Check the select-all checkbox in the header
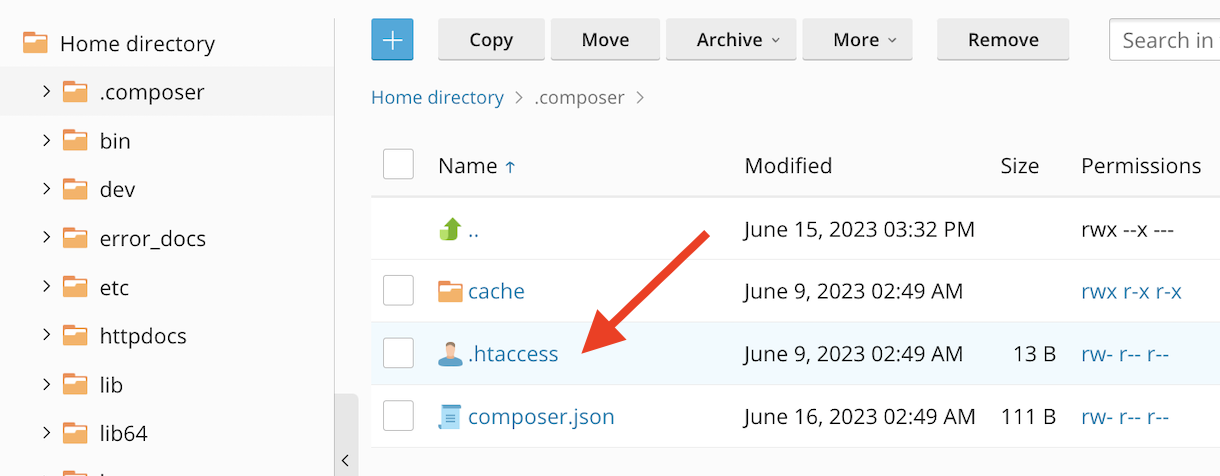 tap(398, 165)
